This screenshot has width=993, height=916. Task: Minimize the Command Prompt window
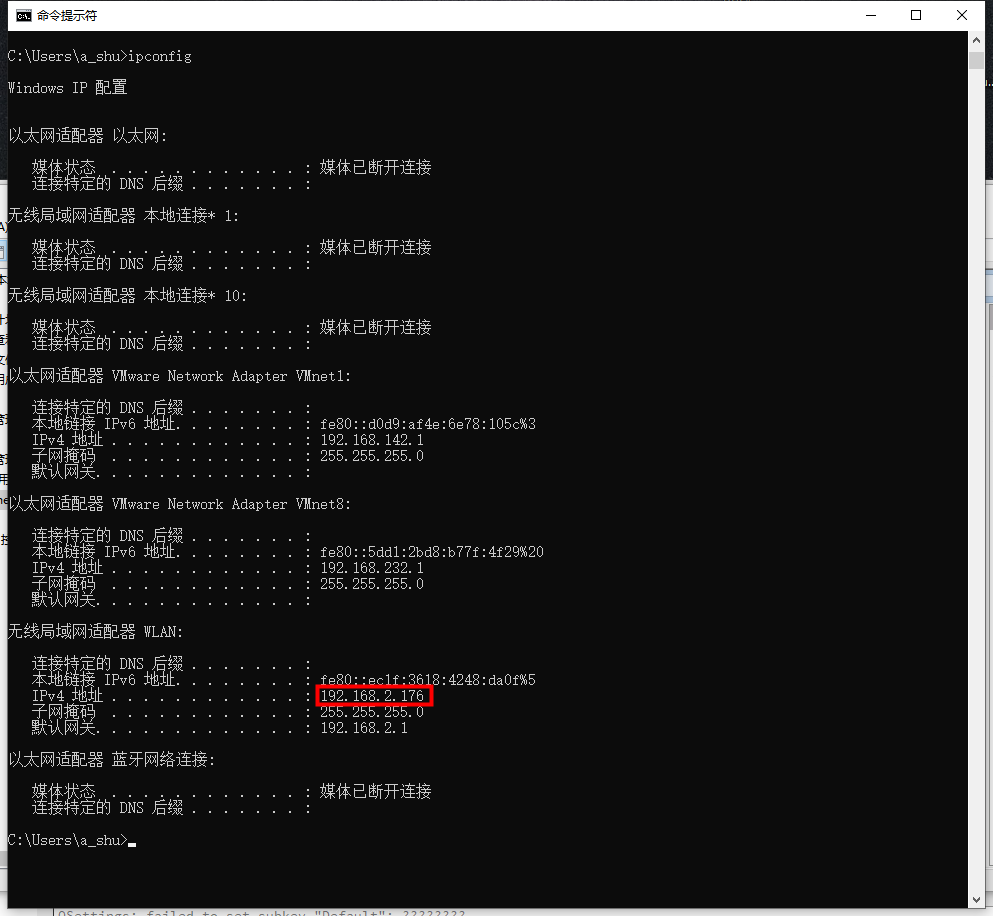point(871,15)
